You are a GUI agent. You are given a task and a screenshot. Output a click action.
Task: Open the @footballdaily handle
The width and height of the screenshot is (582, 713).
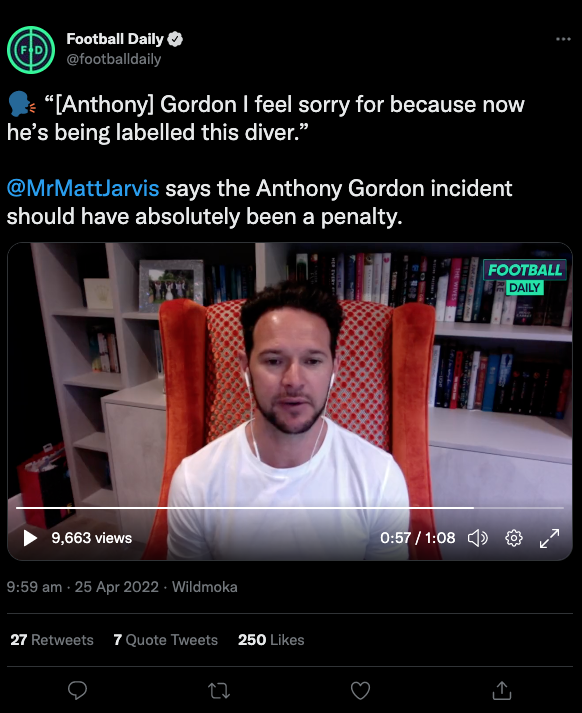click(x=114, y=59)
